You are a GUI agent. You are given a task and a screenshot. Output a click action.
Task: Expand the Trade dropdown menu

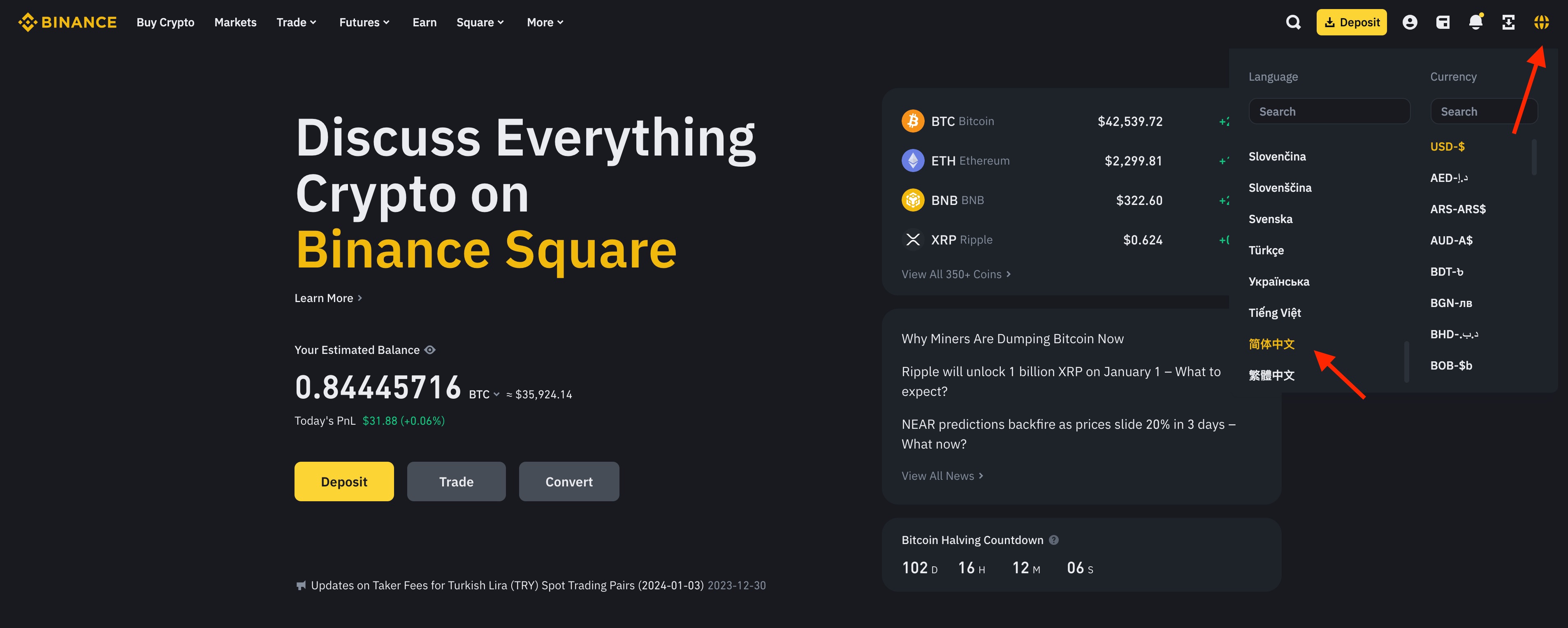[x=297, y=23]
